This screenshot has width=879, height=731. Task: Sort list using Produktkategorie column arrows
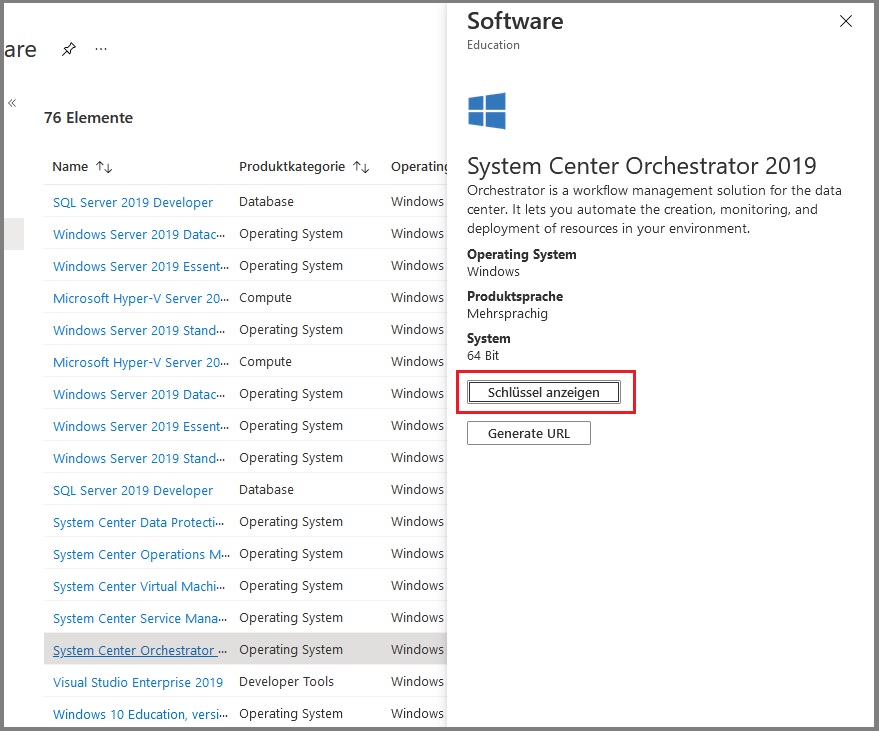point(361,167)
